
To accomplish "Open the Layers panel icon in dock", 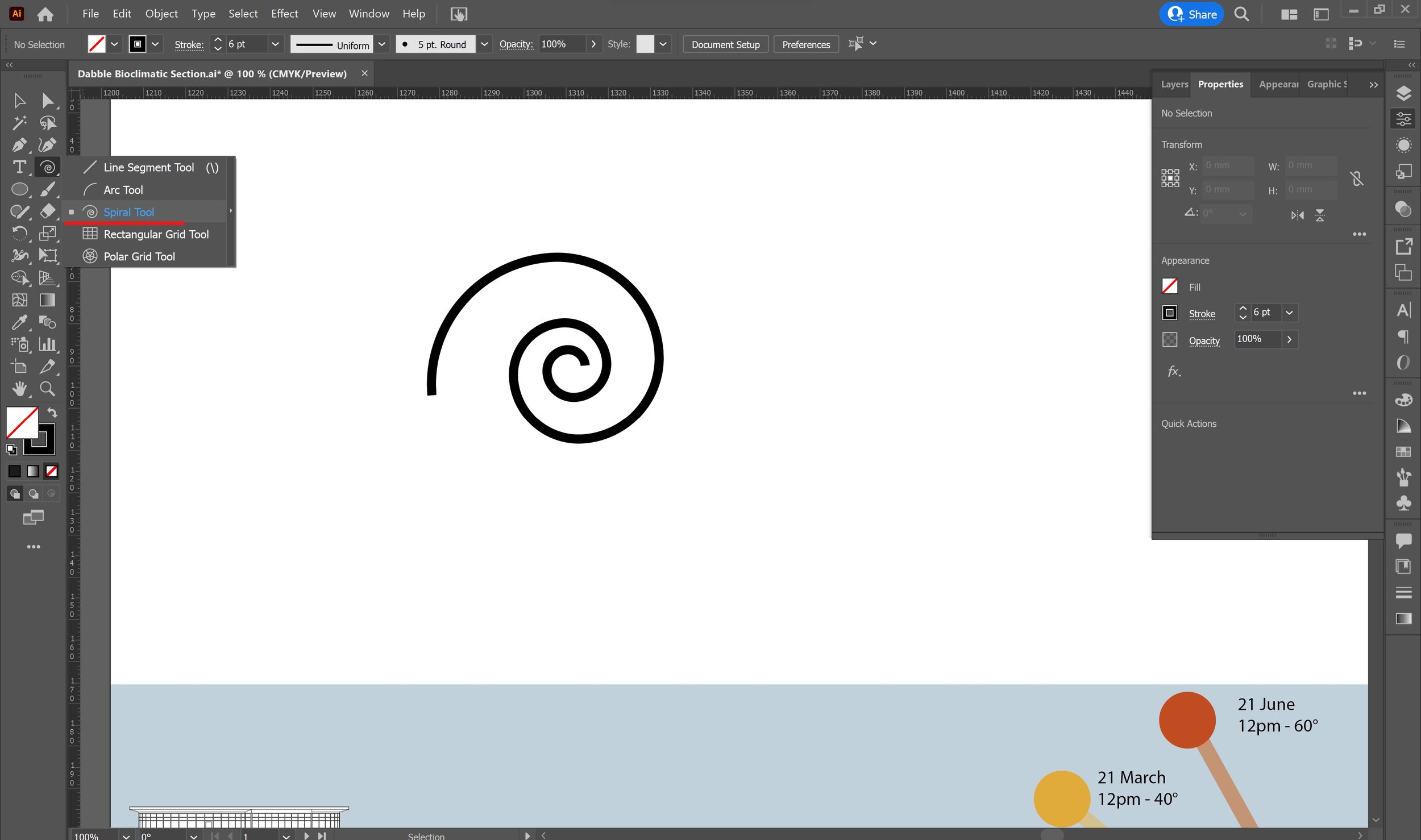I will [1403, 93].
